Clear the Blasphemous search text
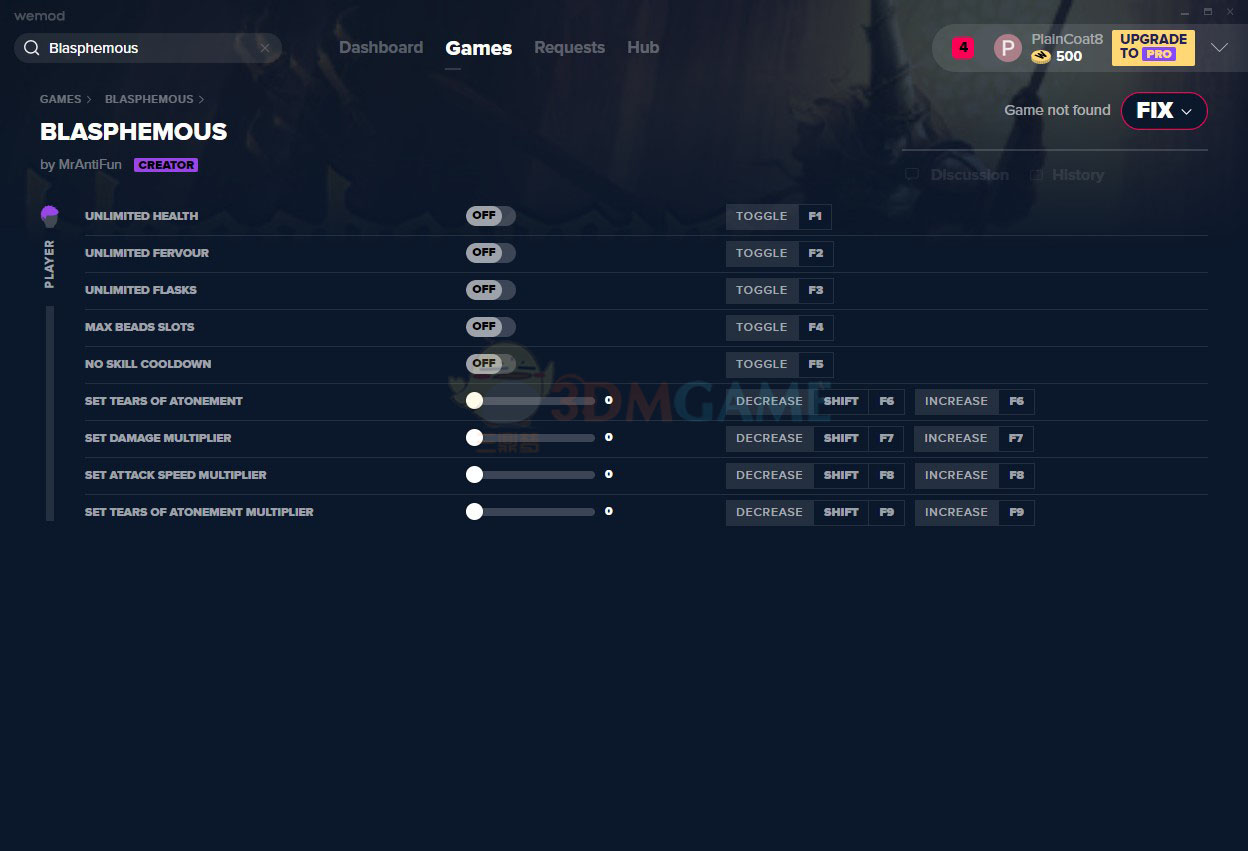Viewport: 1248px width, 851px height. [265, 48]
